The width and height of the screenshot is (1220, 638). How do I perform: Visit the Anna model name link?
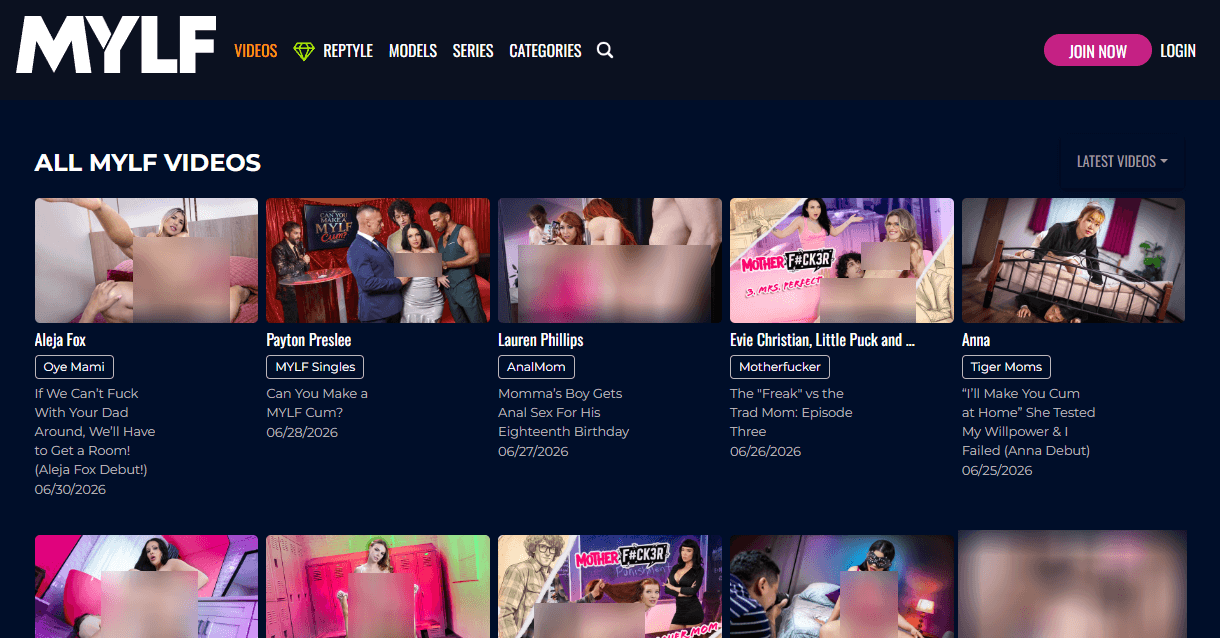pos(976,340)
